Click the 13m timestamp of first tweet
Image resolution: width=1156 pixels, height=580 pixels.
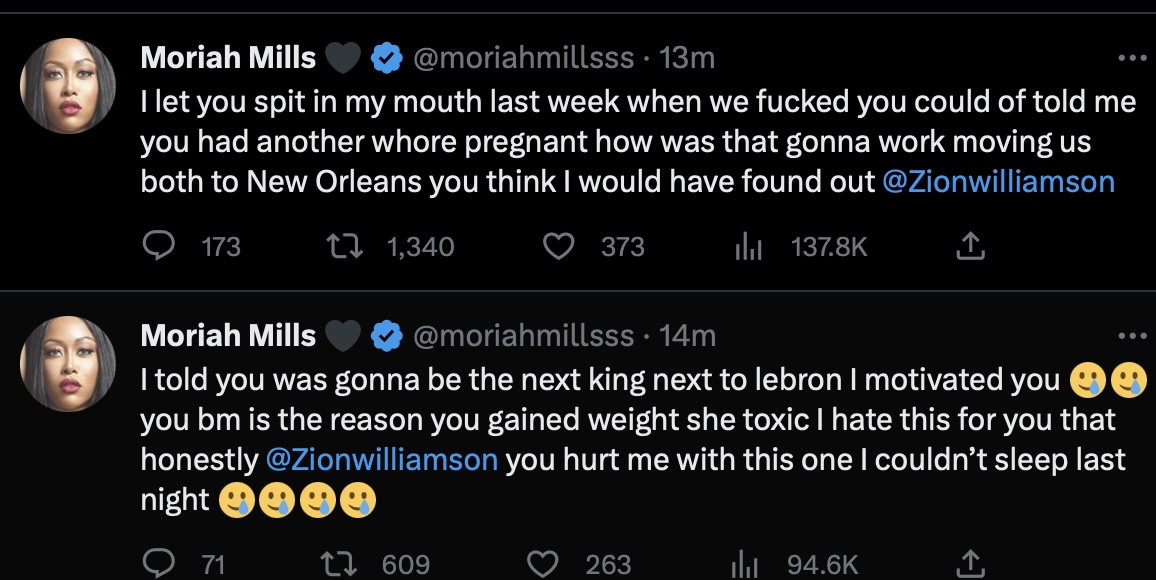(x=687, y=59)
